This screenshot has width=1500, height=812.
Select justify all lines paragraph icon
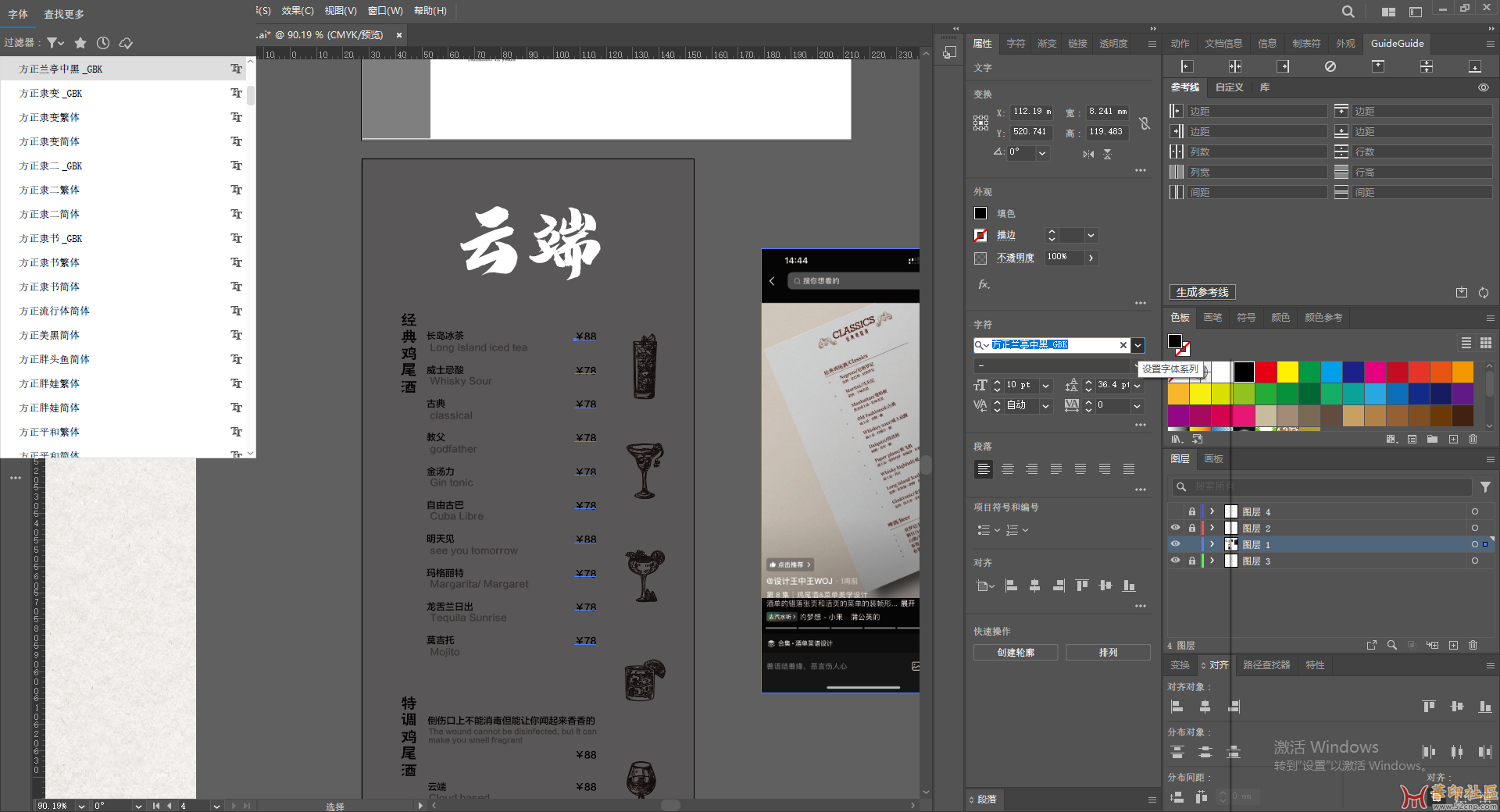pyautogui.click(x=1129, y=469)
